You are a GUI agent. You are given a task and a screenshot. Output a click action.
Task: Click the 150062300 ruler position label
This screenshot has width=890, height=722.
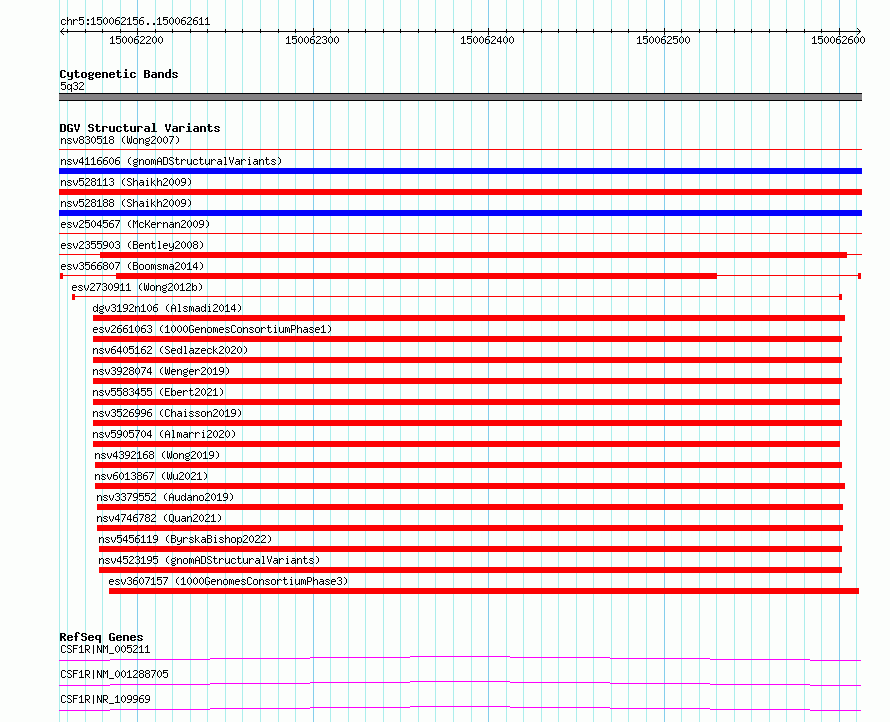312,40
